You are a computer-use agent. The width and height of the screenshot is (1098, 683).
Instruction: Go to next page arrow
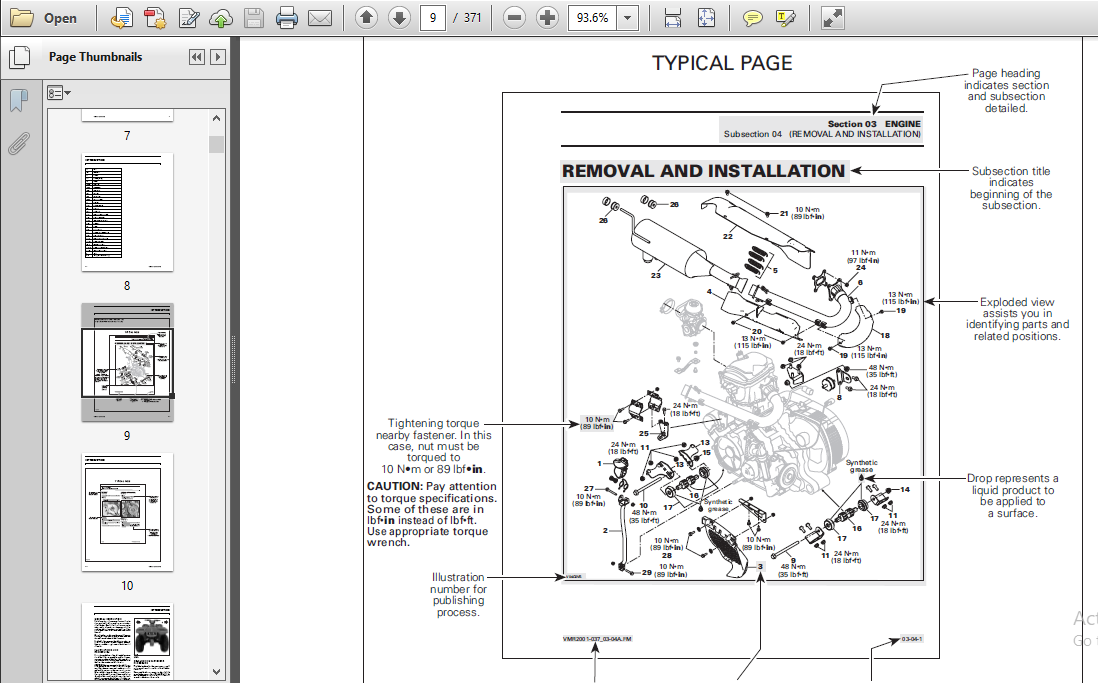pyautogui.click(x=399, y=18)
